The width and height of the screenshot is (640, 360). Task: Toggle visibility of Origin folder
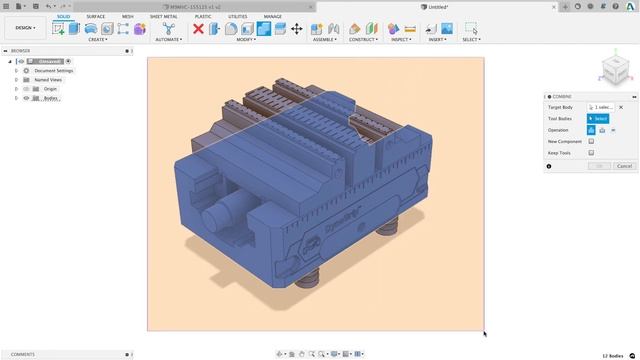26,89
